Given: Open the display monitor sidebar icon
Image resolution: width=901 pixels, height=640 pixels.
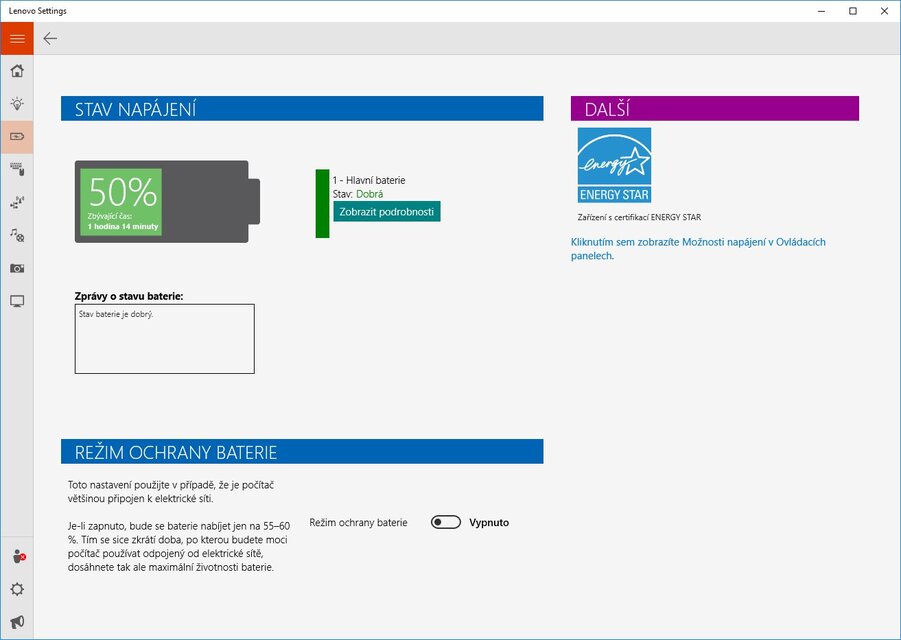Looking at the screenshot, I should (x=17, y=301).
